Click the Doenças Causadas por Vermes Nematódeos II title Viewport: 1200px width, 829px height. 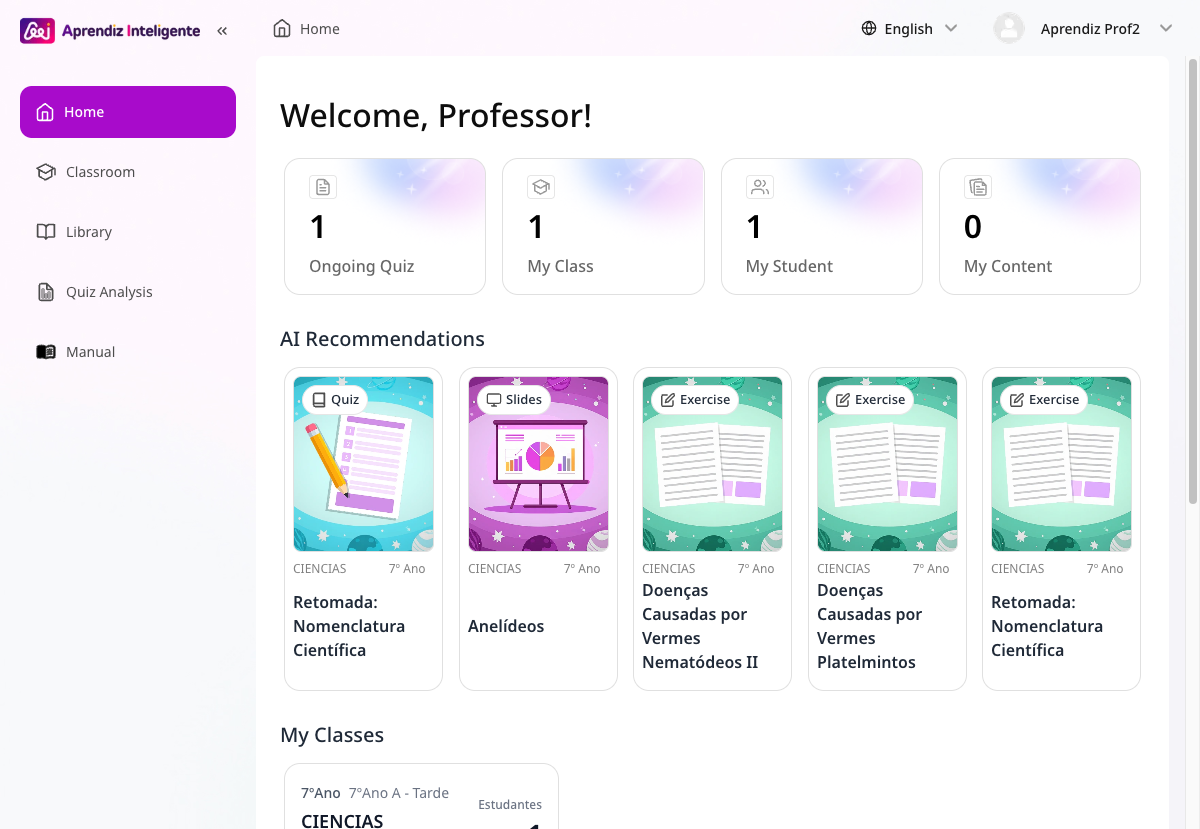coord(700,626)
